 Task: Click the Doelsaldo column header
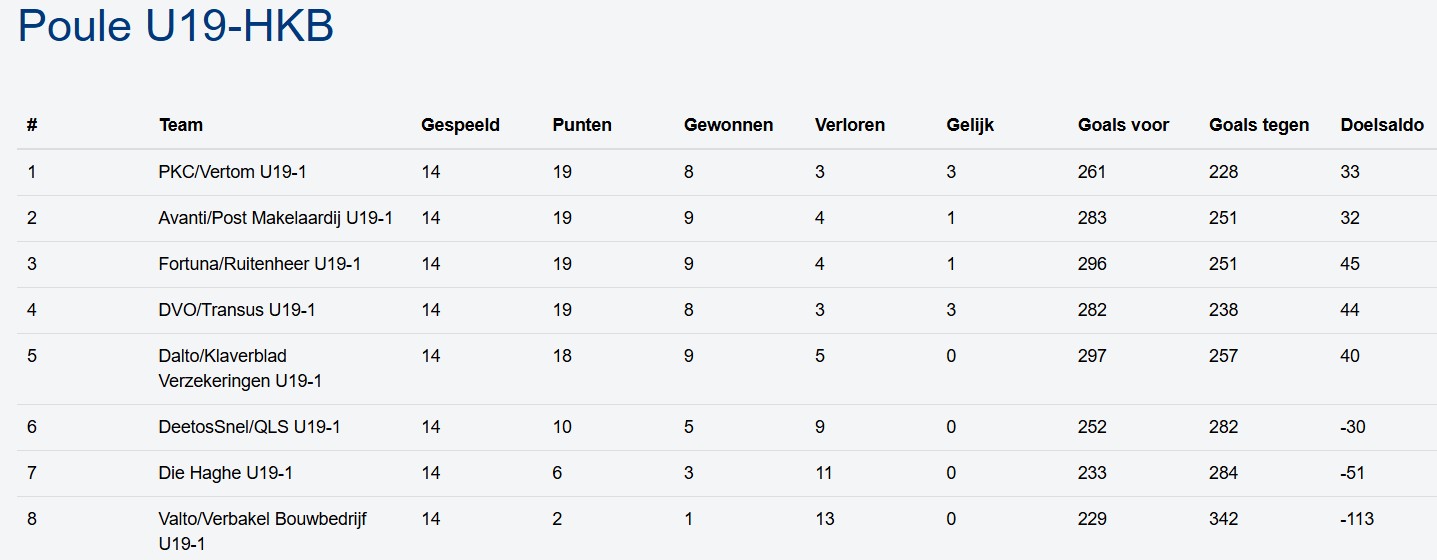coord(1382,125)
